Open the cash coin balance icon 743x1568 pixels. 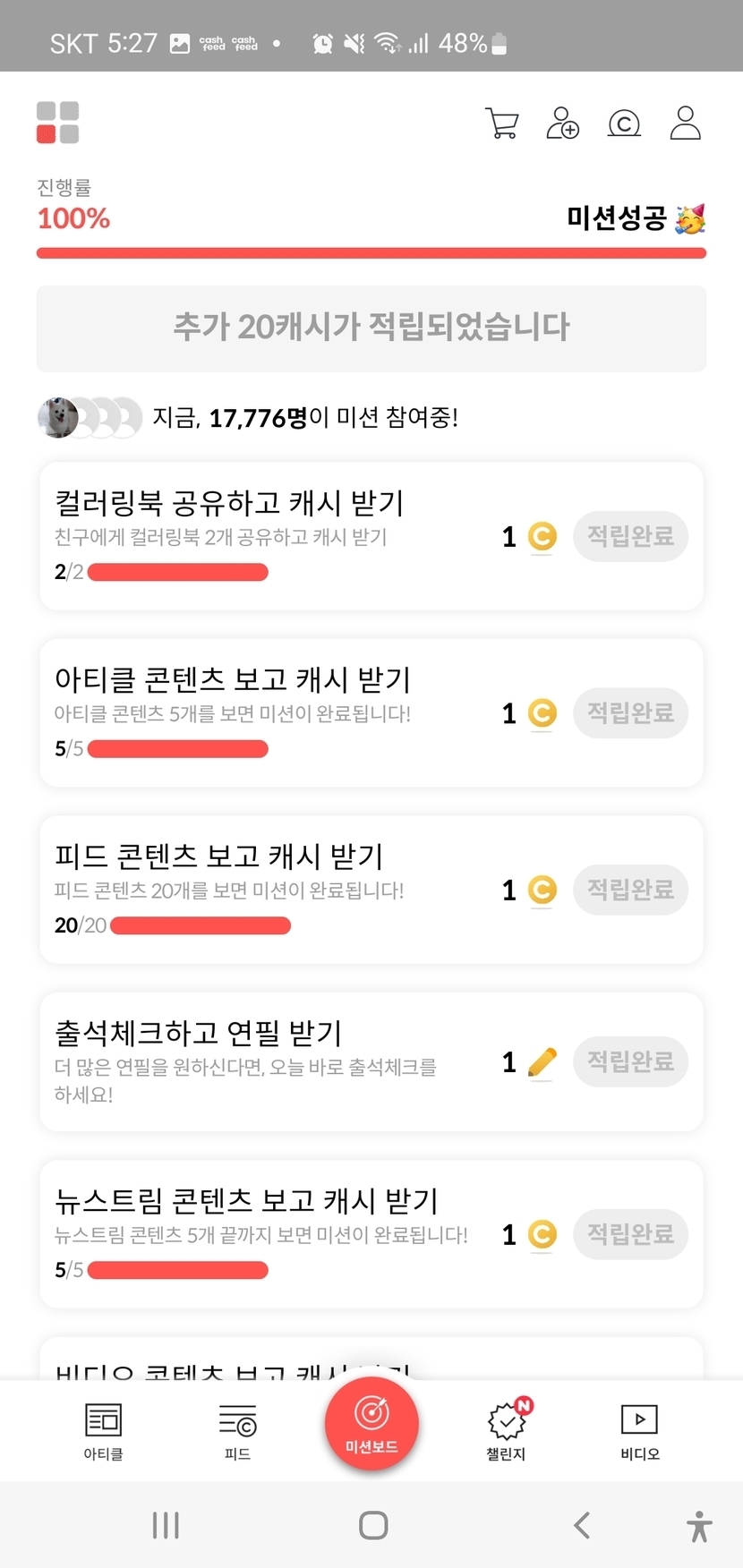pos(624,124)
